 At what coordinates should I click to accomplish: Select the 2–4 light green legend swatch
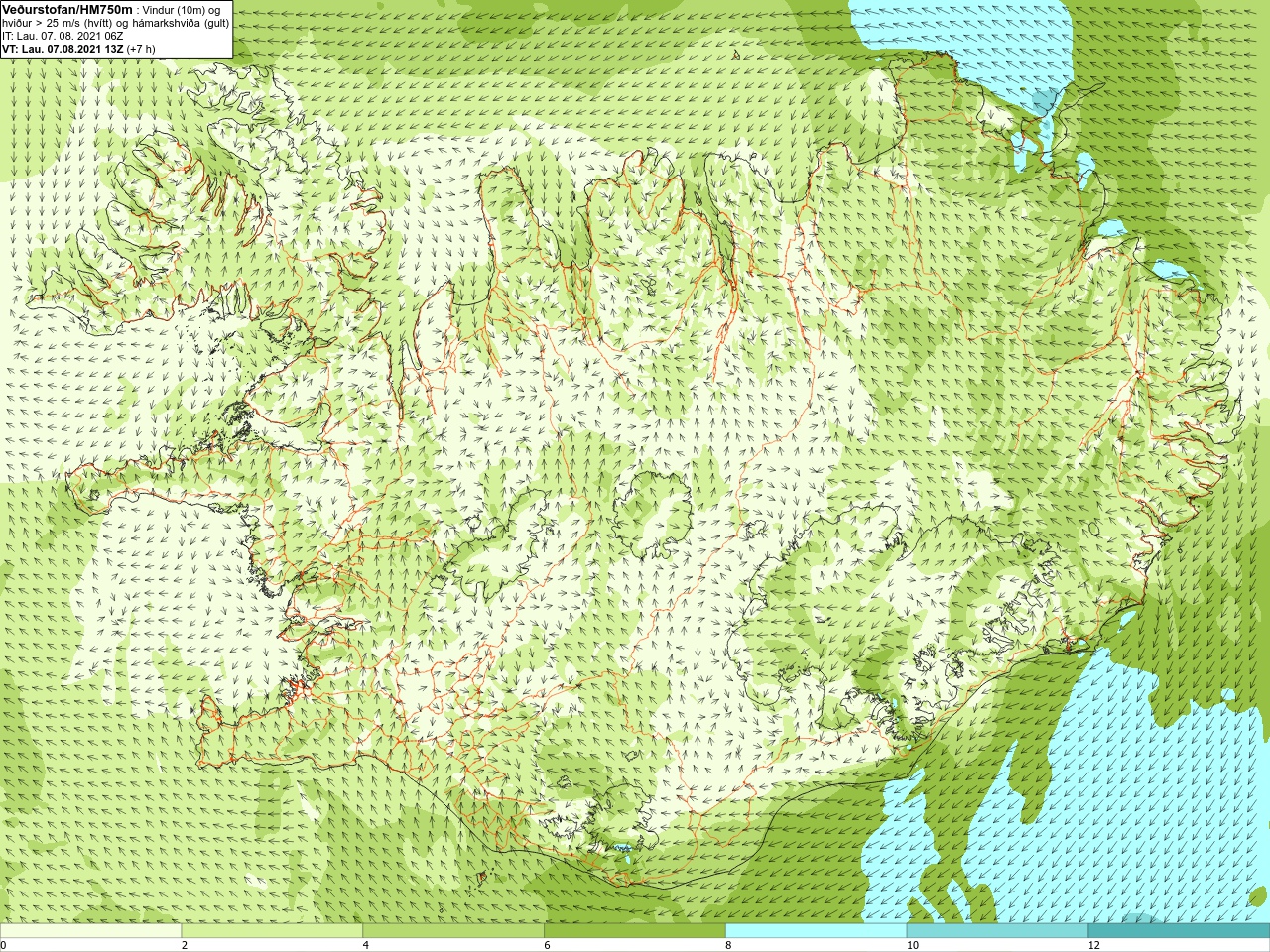click(272, 931)
